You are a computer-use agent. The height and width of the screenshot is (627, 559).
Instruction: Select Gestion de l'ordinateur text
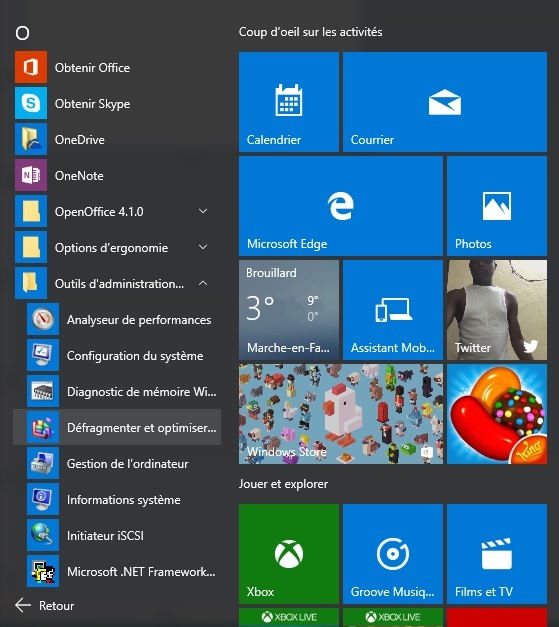128,464
